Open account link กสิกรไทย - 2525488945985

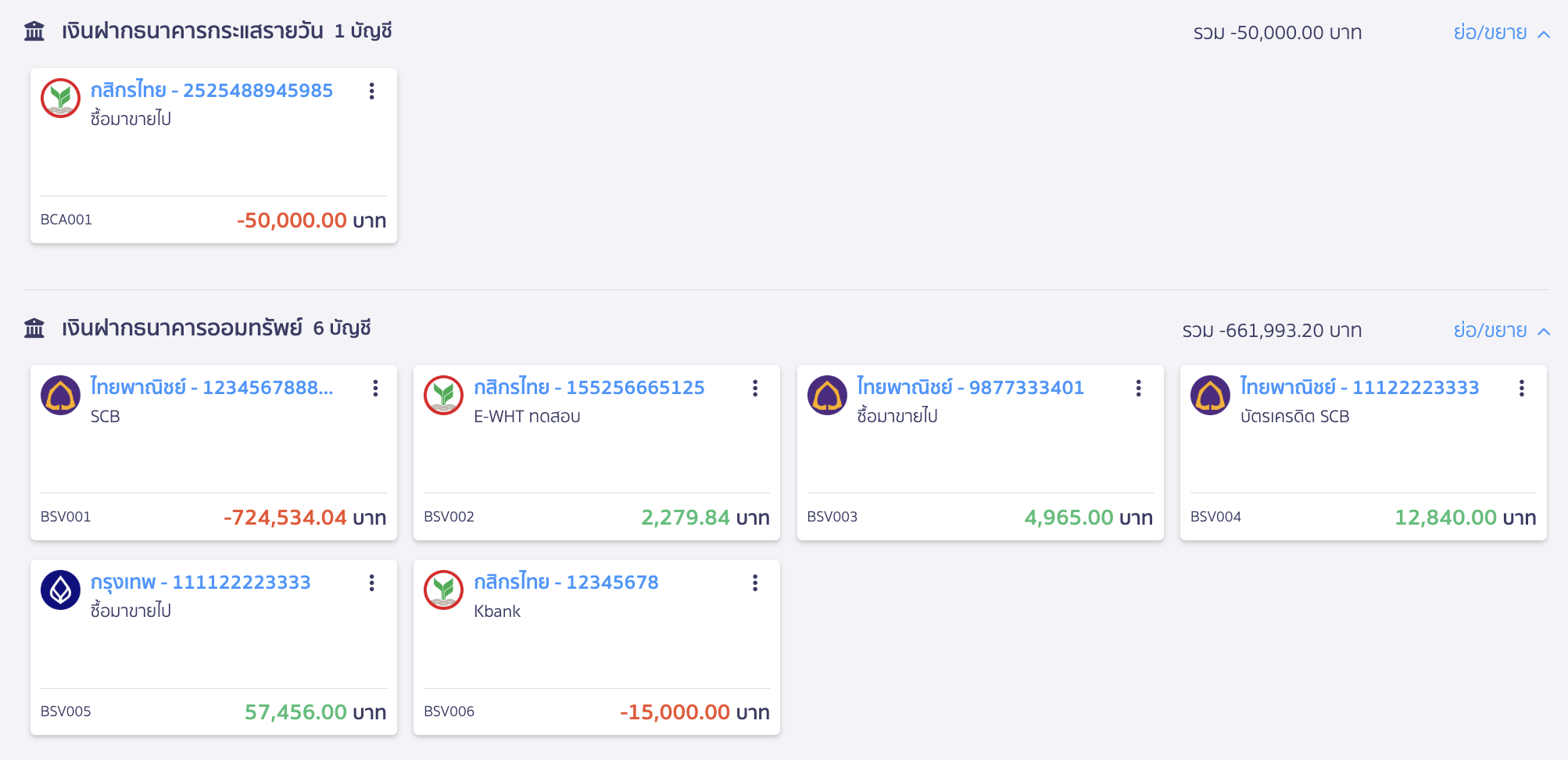tap(211, 91)
